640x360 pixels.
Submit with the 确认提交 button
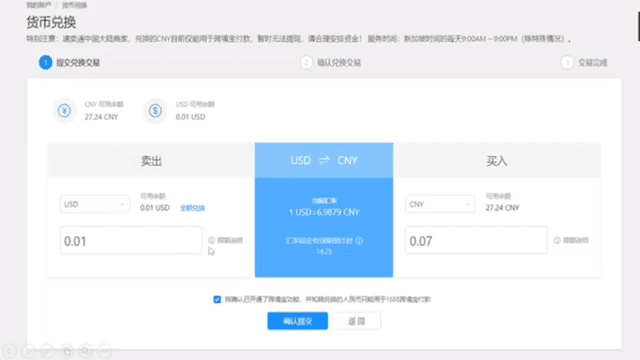click(x=298, y=321)
